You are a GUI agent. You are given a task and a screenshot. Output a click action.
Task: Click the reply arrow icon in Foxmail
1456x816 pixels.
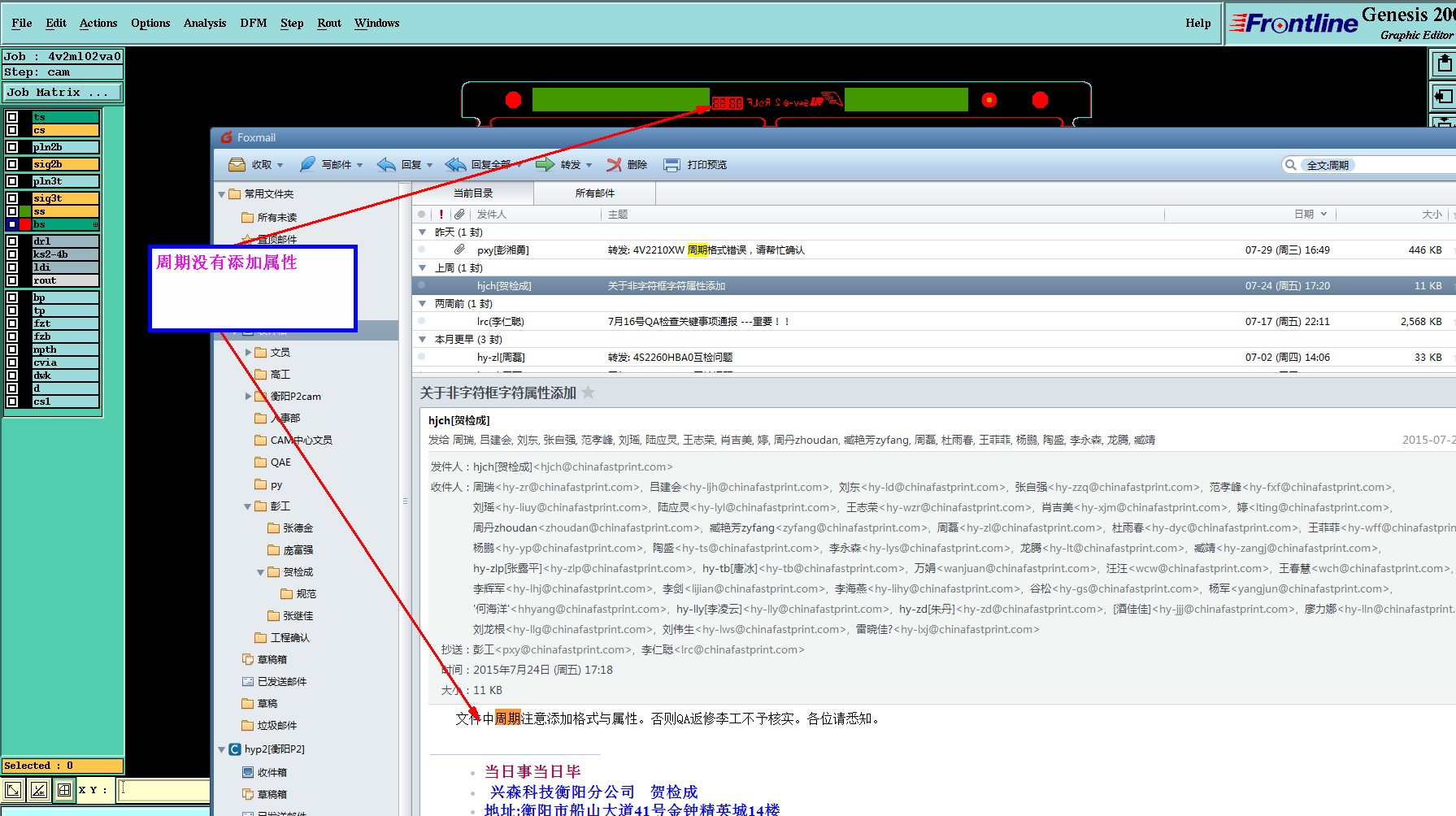tap(386, 165)
